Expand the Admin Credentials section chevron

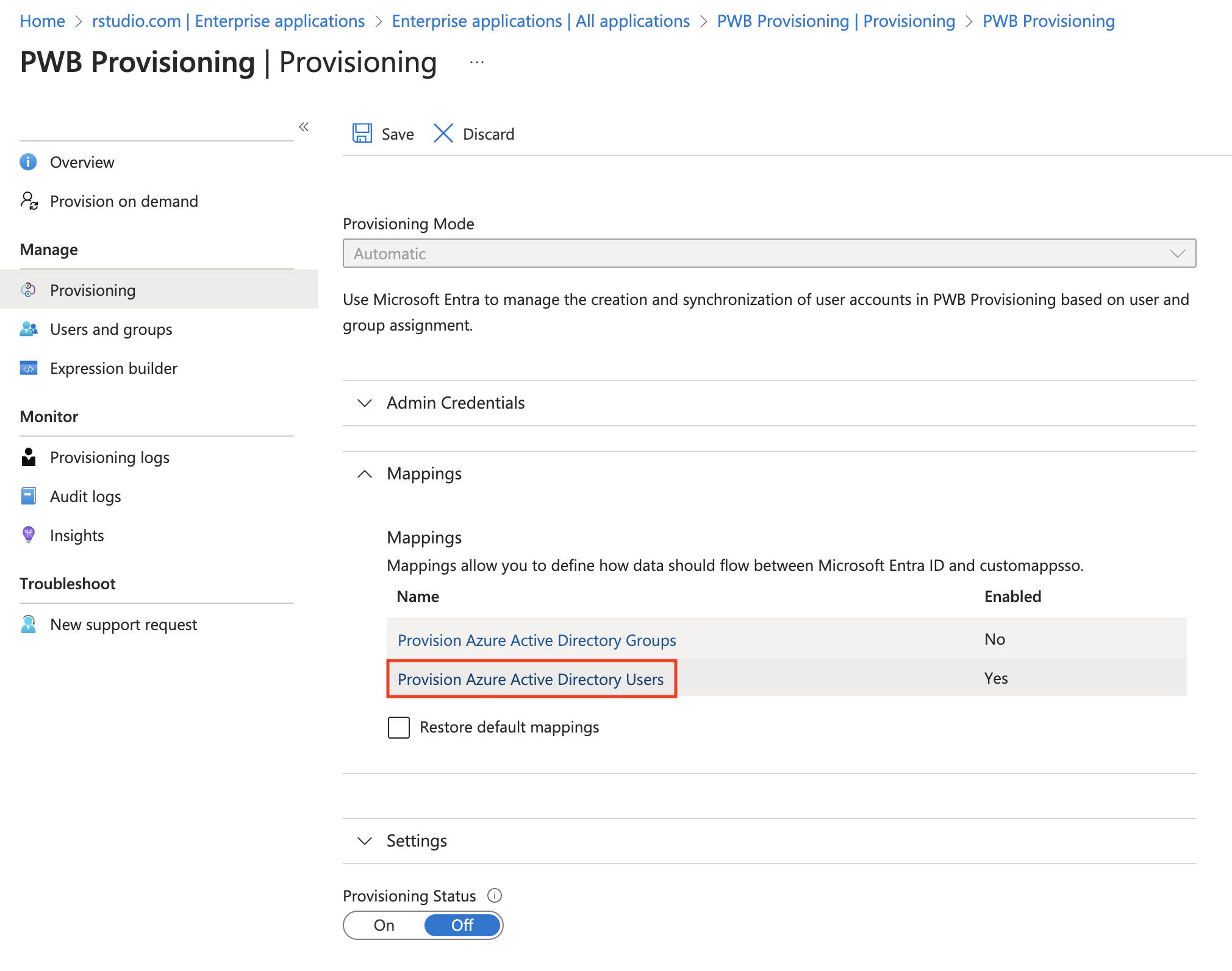tap(365, 403)
